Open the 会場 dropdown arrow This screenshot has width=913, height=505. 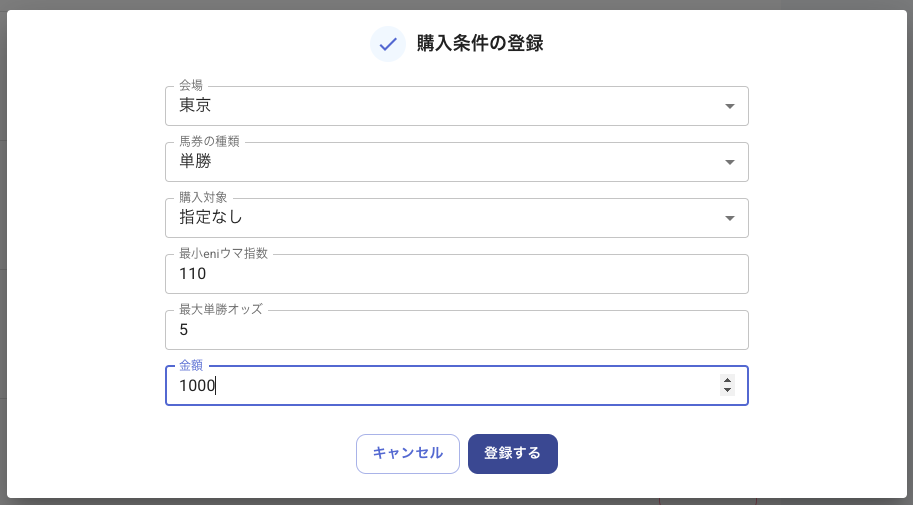[729, 106]
